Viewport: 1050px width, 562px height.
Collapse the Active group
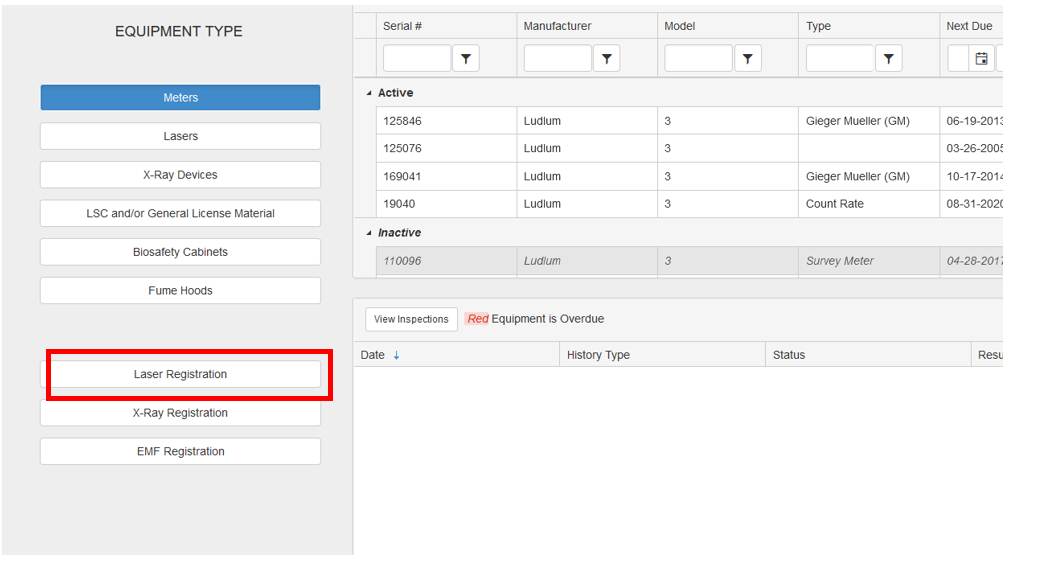369,93
